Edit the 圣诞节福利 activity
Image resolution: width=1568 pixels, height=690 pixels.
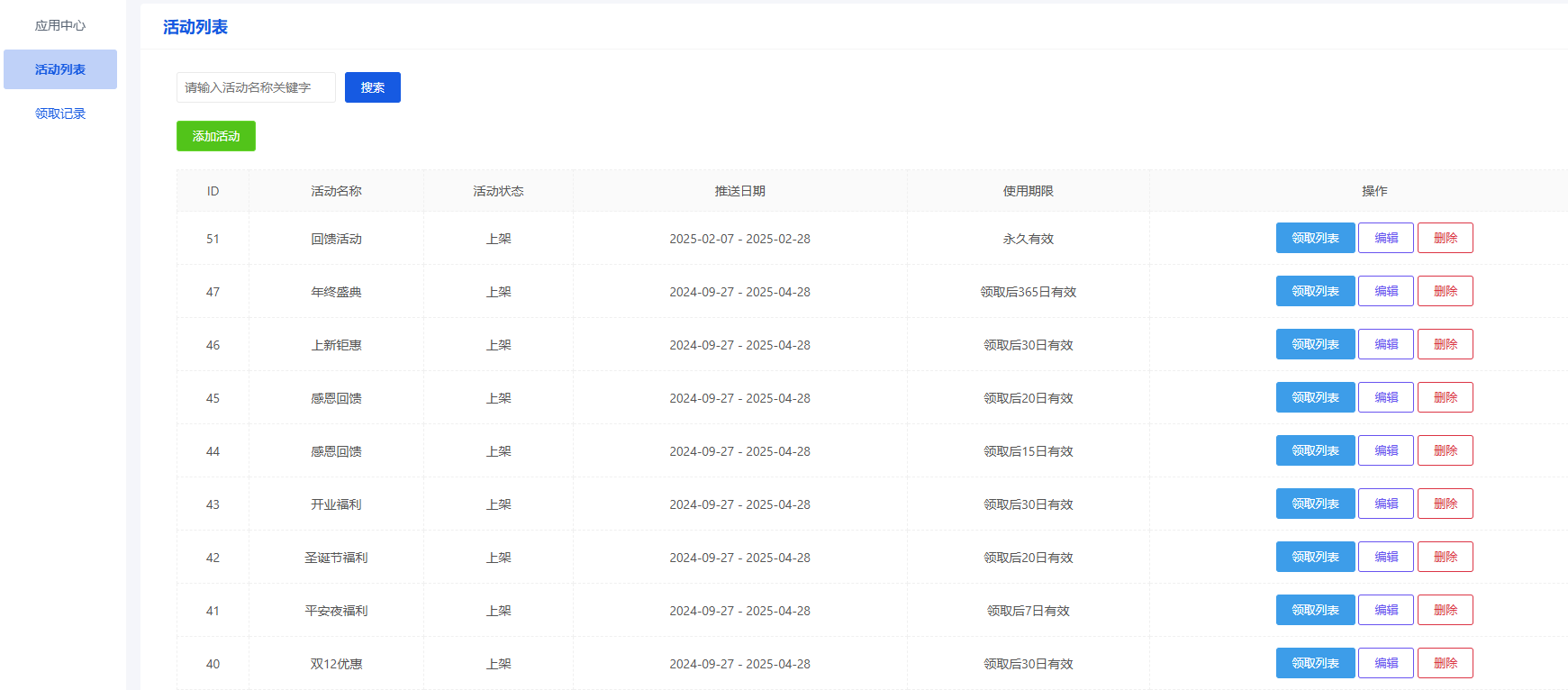[1385, 557]
